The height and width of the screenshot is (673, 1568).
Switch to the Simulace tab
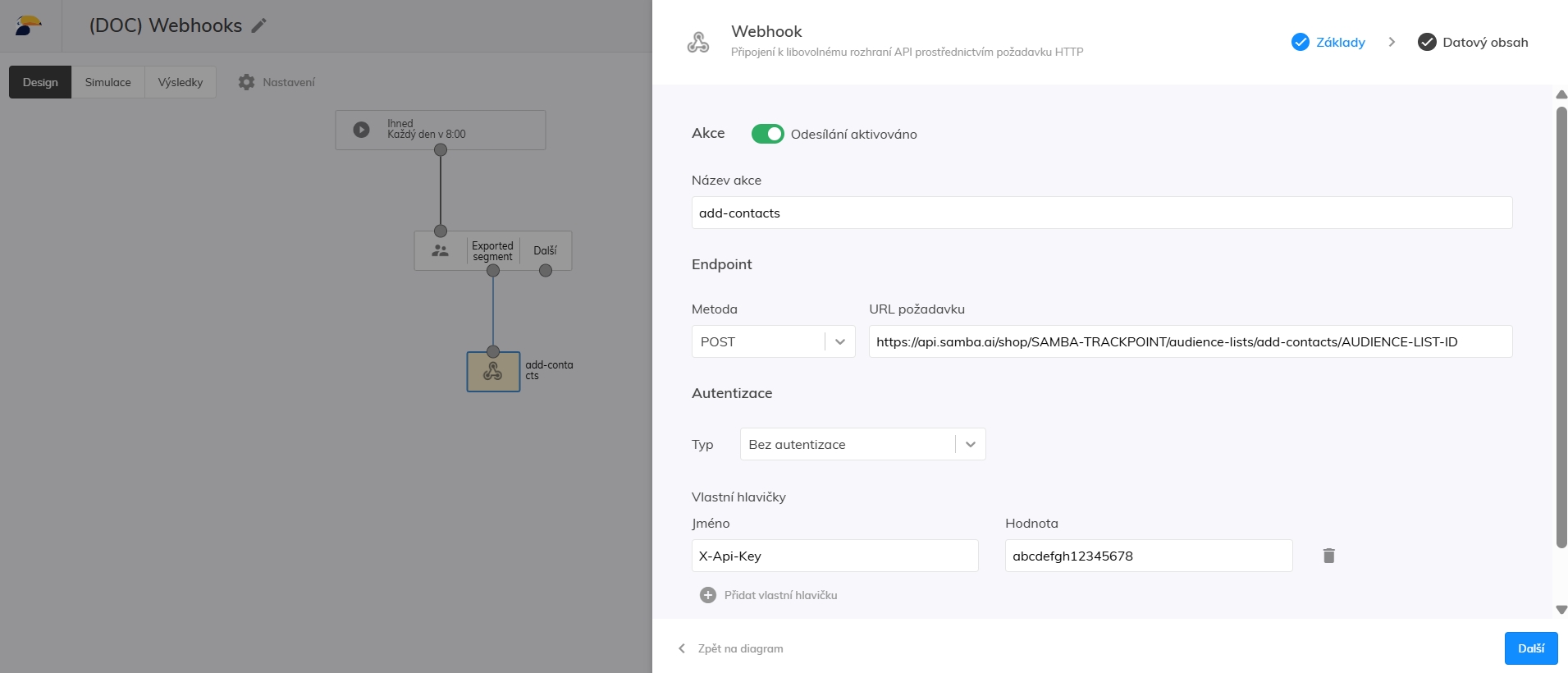[107, 82]
